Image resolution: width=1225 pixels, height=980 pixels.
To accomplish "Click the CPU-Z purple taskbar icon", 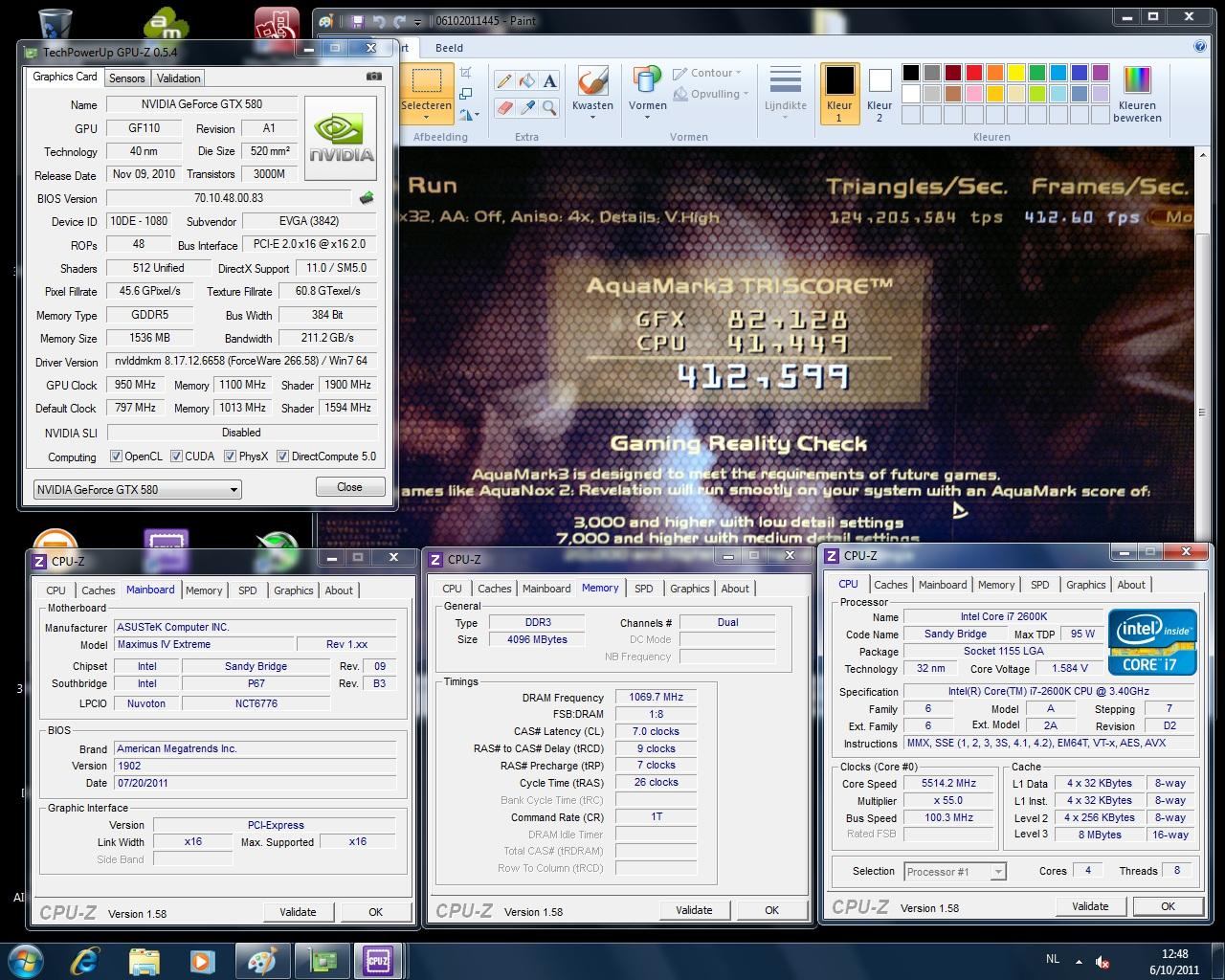I will pos(377,961).
